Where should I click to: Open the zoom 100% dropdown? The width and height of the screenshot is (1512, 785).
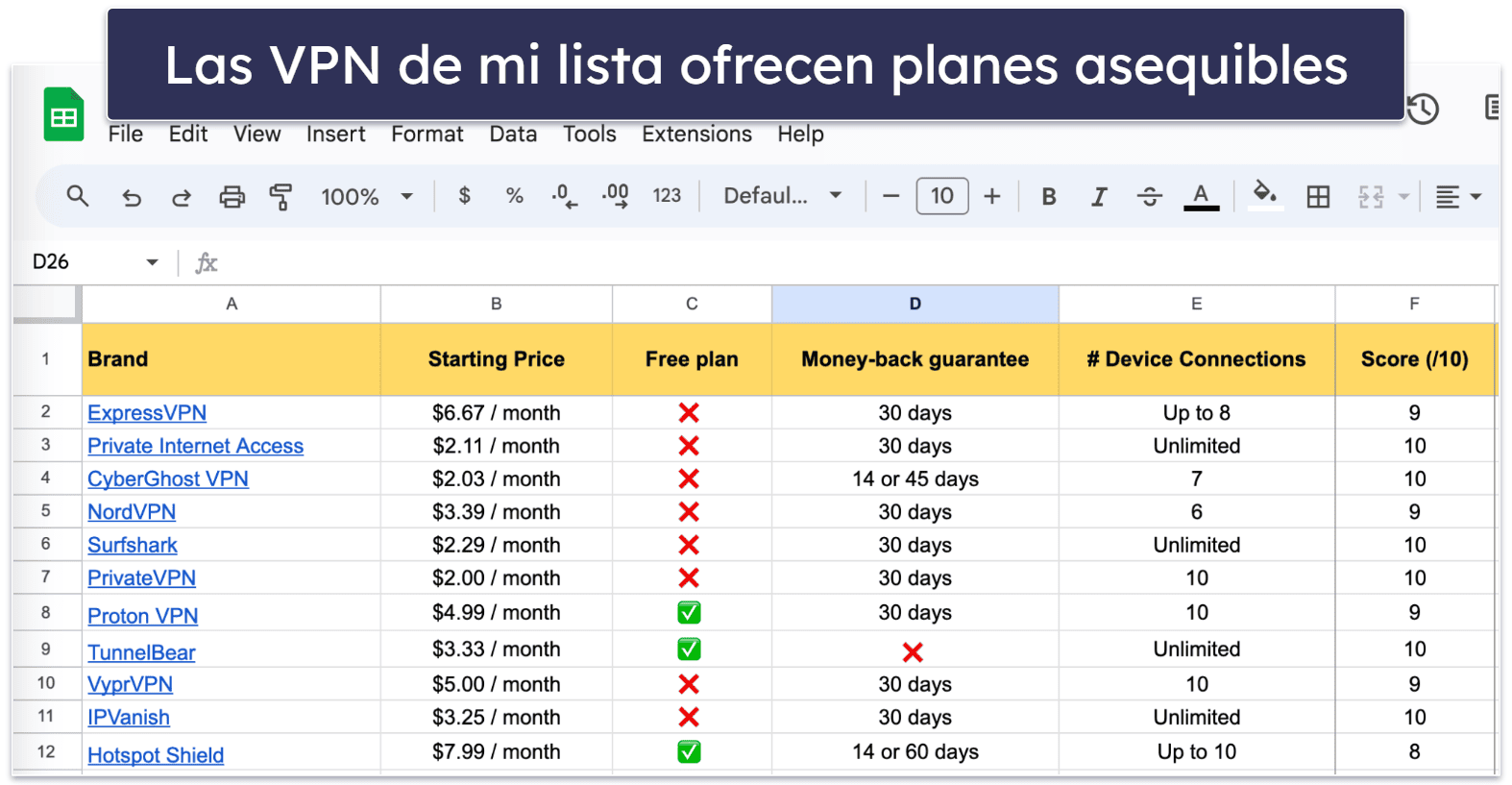coord(367,197)
